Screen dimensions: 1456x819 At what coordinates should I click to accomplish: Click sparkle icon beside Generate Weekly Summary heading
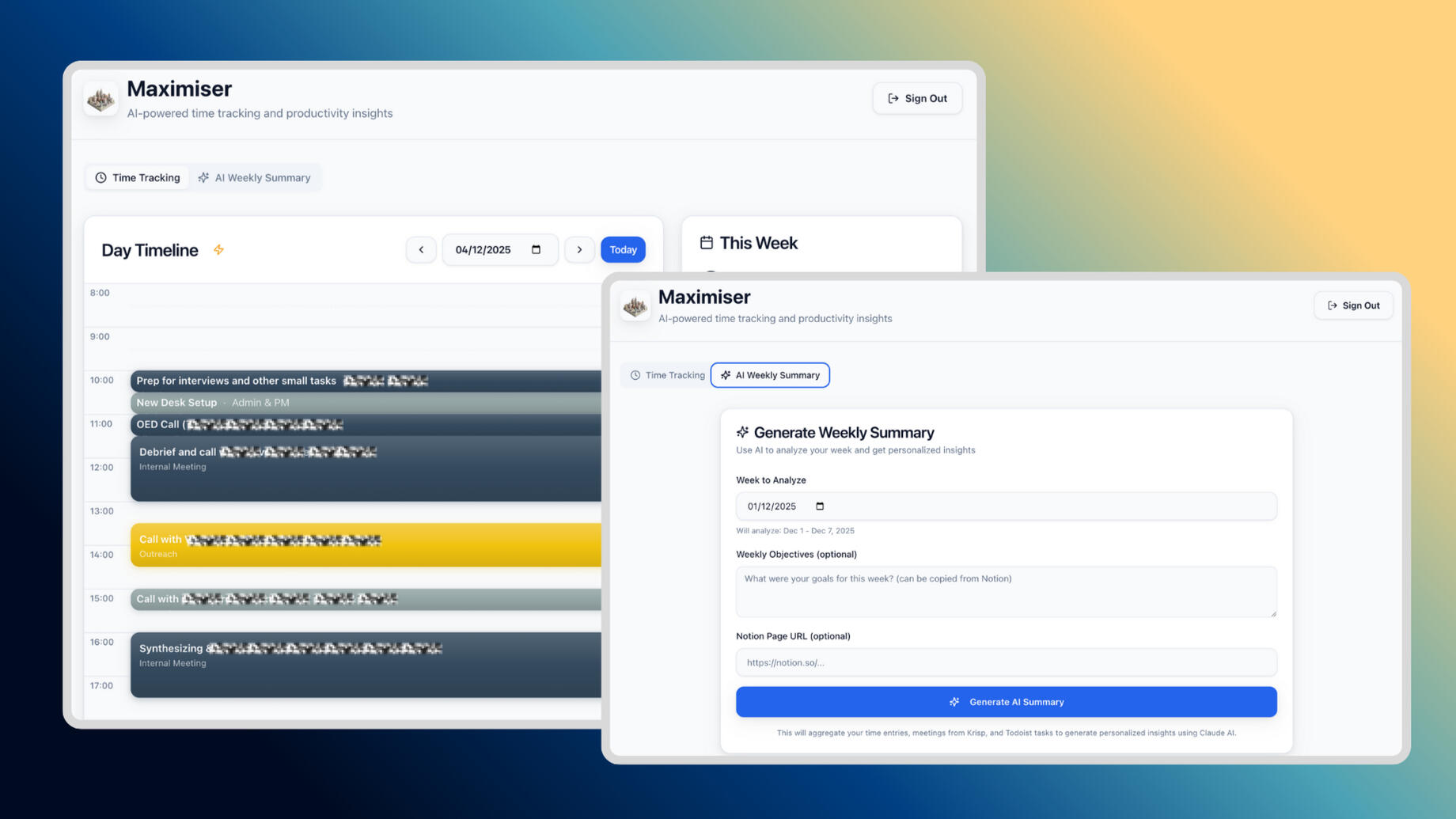point(742,432)
